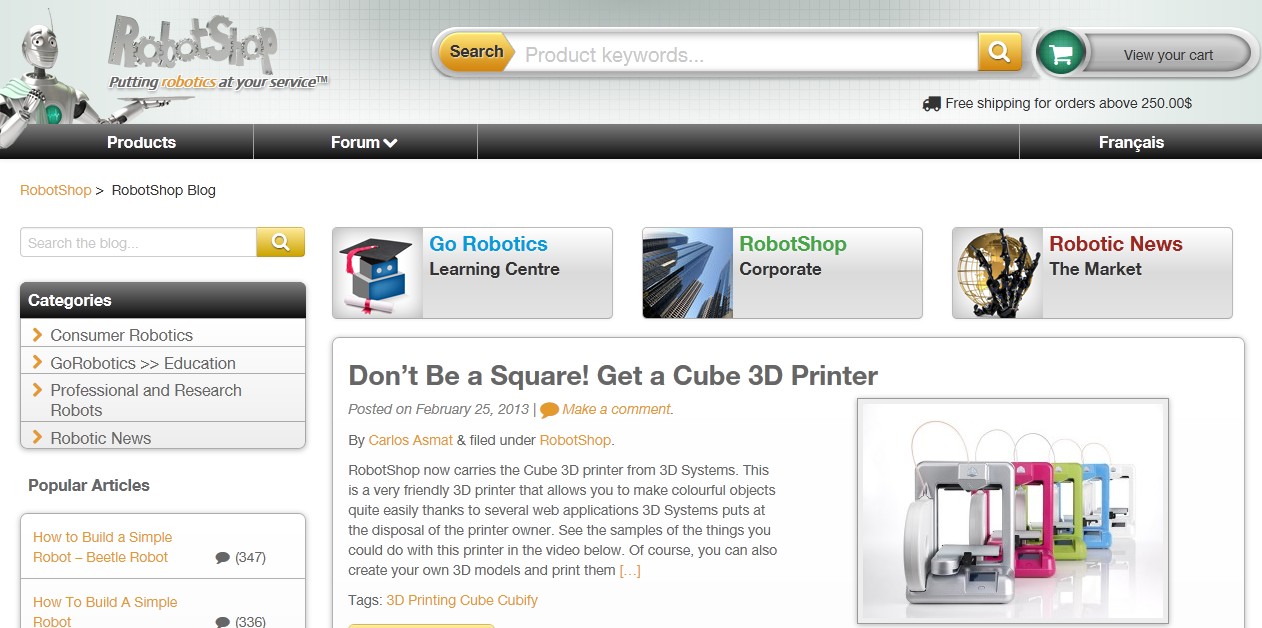Open the Products menu

pyautogui.click(x=141, y=142)
